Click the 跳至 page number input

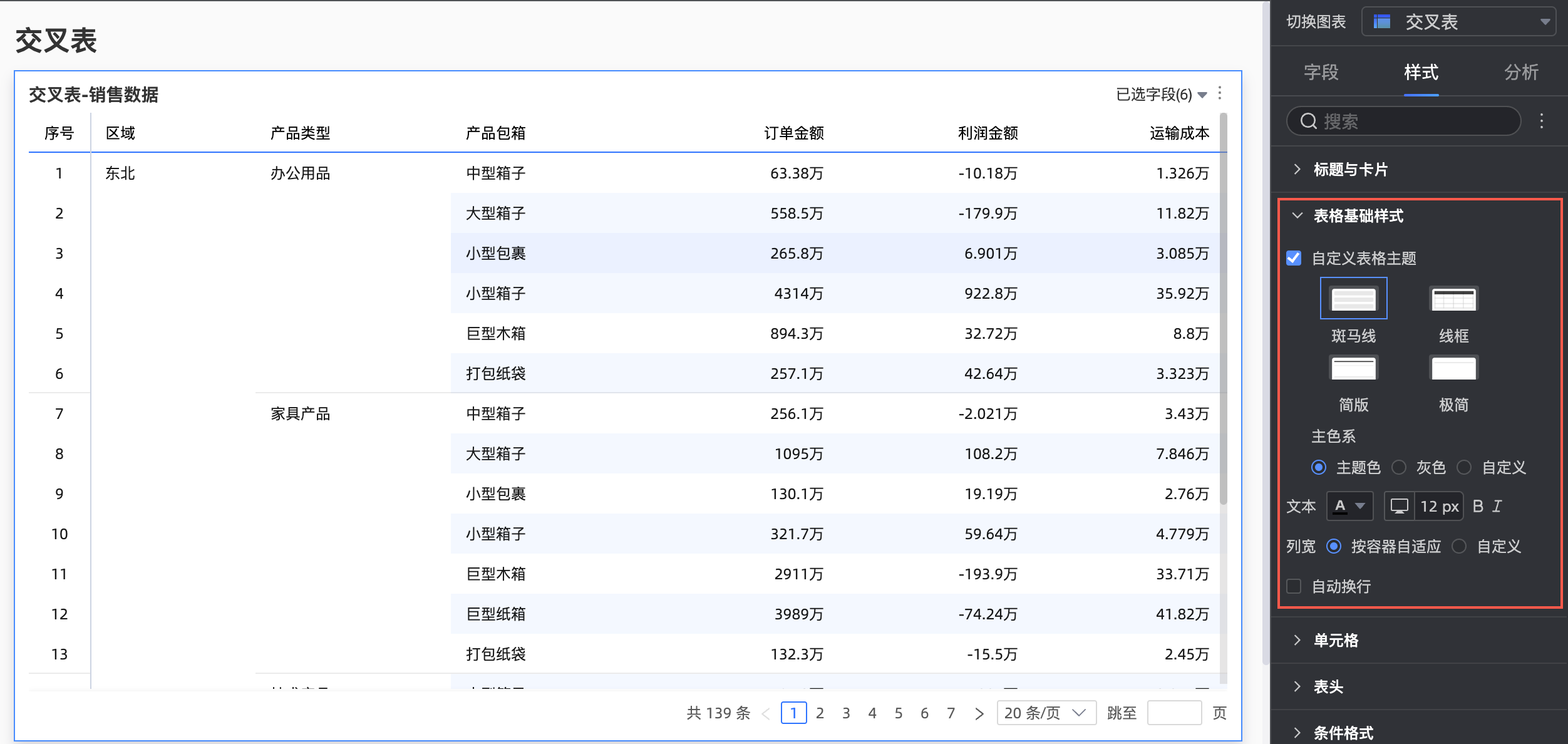pos(1174,713)
